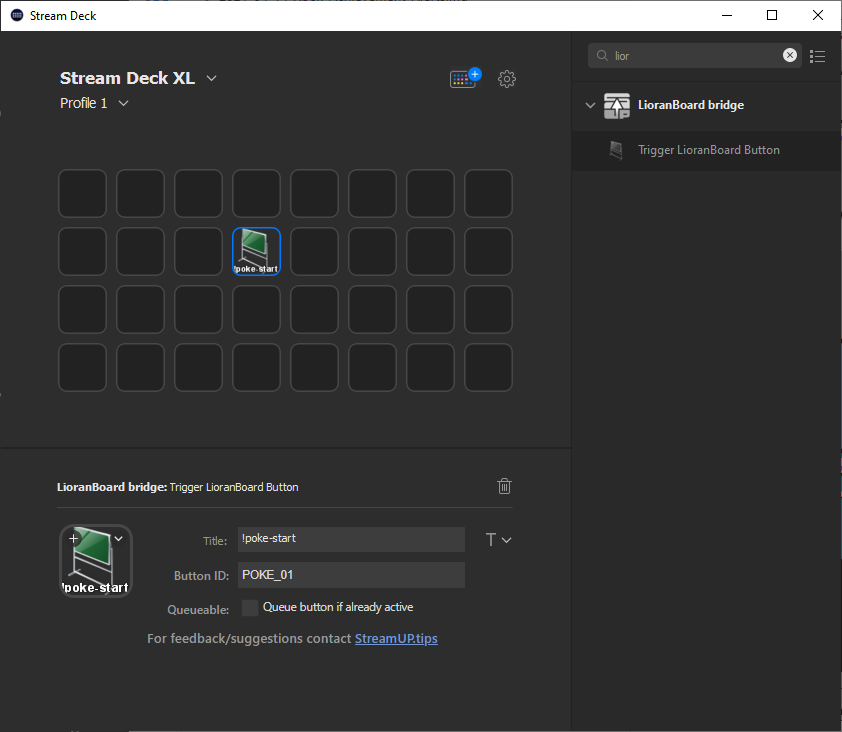
Task: Open the preferences gear icon
Action: coord(506,79)
